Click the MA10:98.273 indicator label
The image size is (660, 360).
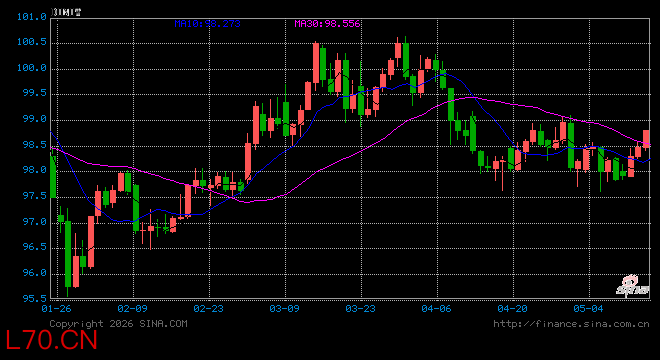point(208,24)
